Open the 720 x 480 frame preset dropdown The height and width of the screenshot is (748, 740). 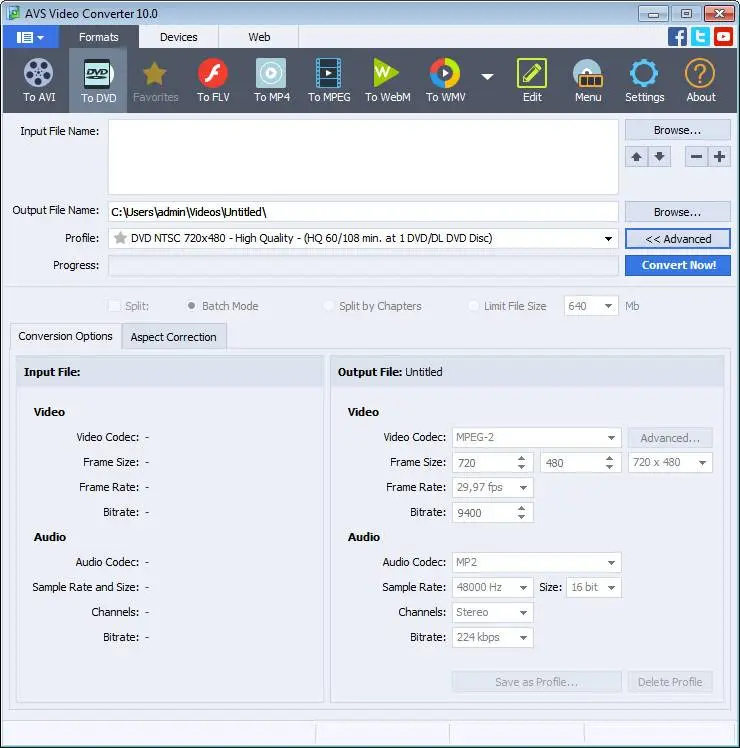coord(702,463)
